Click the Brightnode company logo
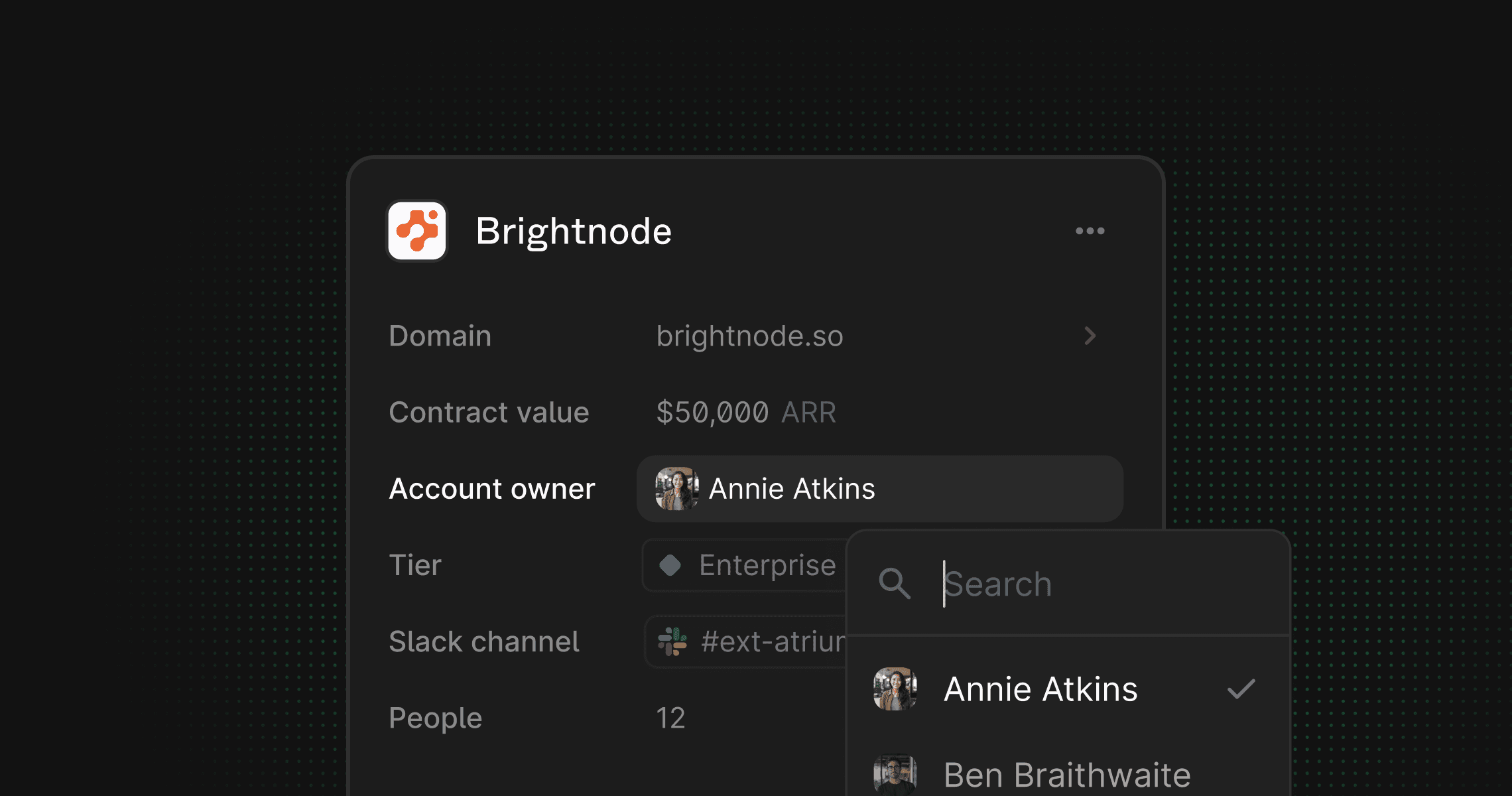The width and height of the screenshot is (1512, 796). (x=418, y=232)
